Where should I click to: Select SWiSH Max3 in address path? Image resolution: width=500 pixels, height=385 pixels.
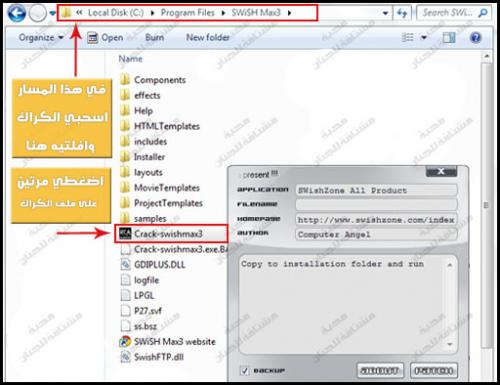pos(256,13)
